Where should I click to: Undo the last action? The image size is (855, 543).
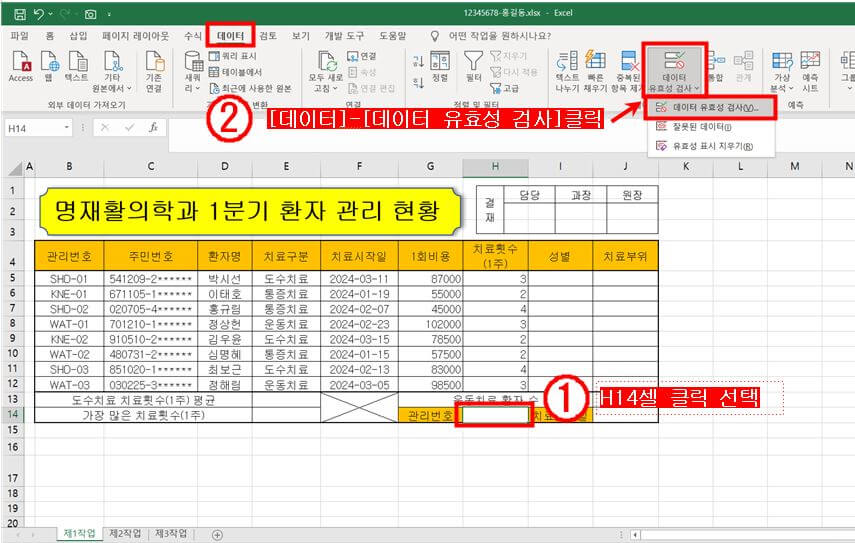(39, 14)
